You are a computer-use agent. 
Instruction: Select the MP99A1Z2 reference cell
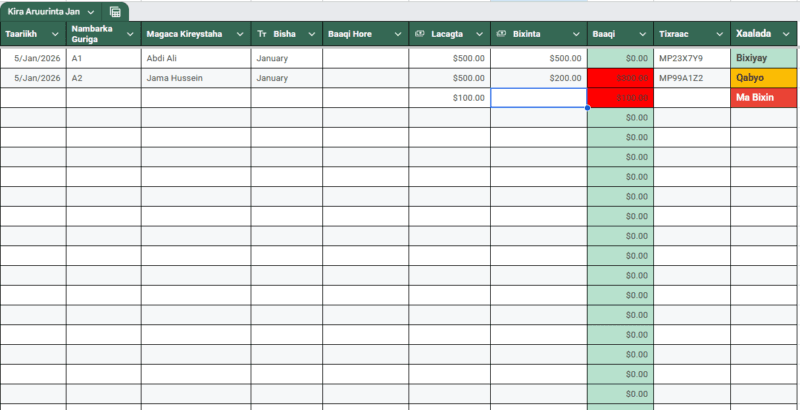692,78
